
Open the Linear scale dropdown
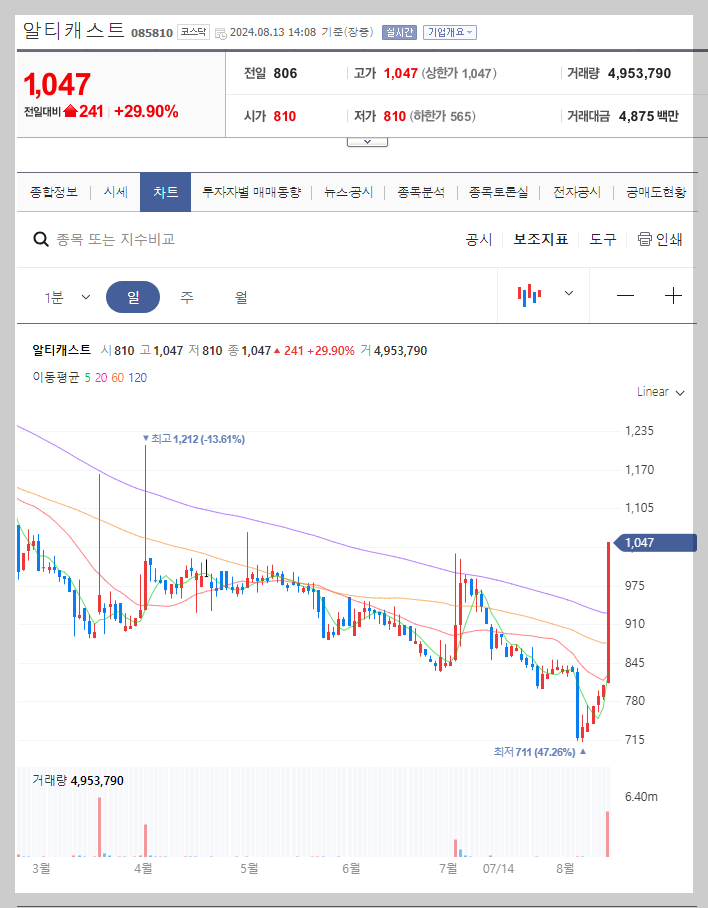tap(658, 392)
